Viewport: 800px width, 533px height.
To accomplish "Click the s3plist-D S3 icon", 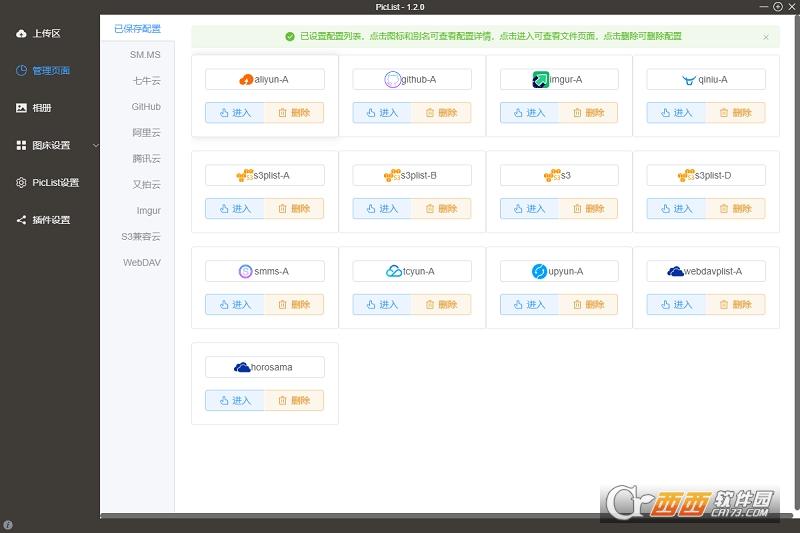I will 686,175.
